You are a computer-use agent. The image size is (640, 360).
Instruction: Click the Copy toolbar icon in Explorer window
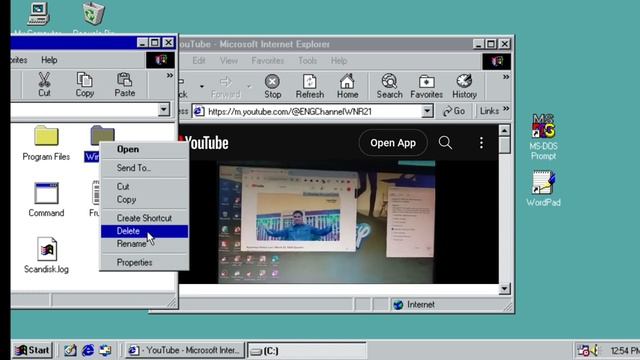coord(84,84)
